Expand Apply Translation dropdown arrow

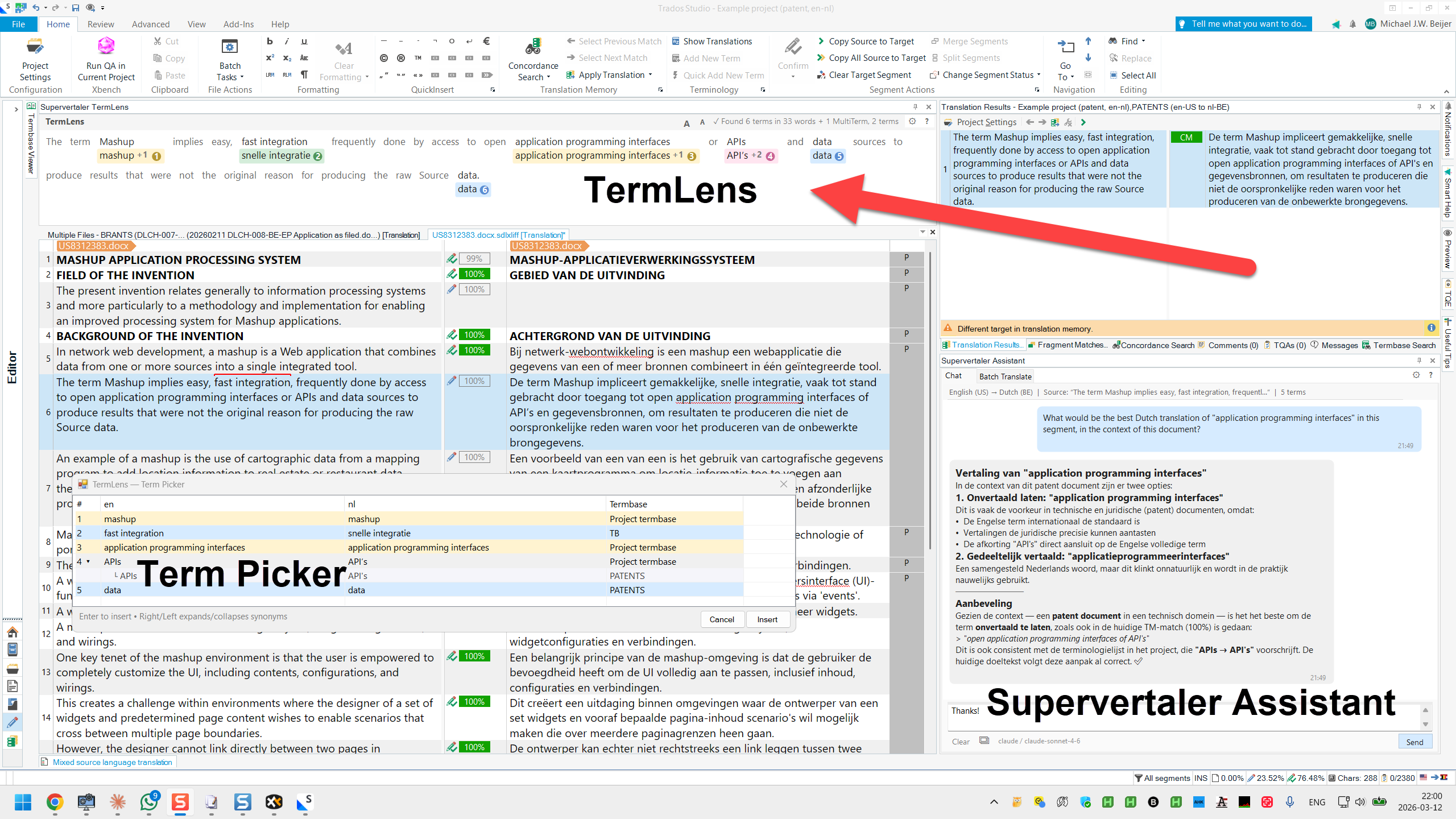point(650,75)
